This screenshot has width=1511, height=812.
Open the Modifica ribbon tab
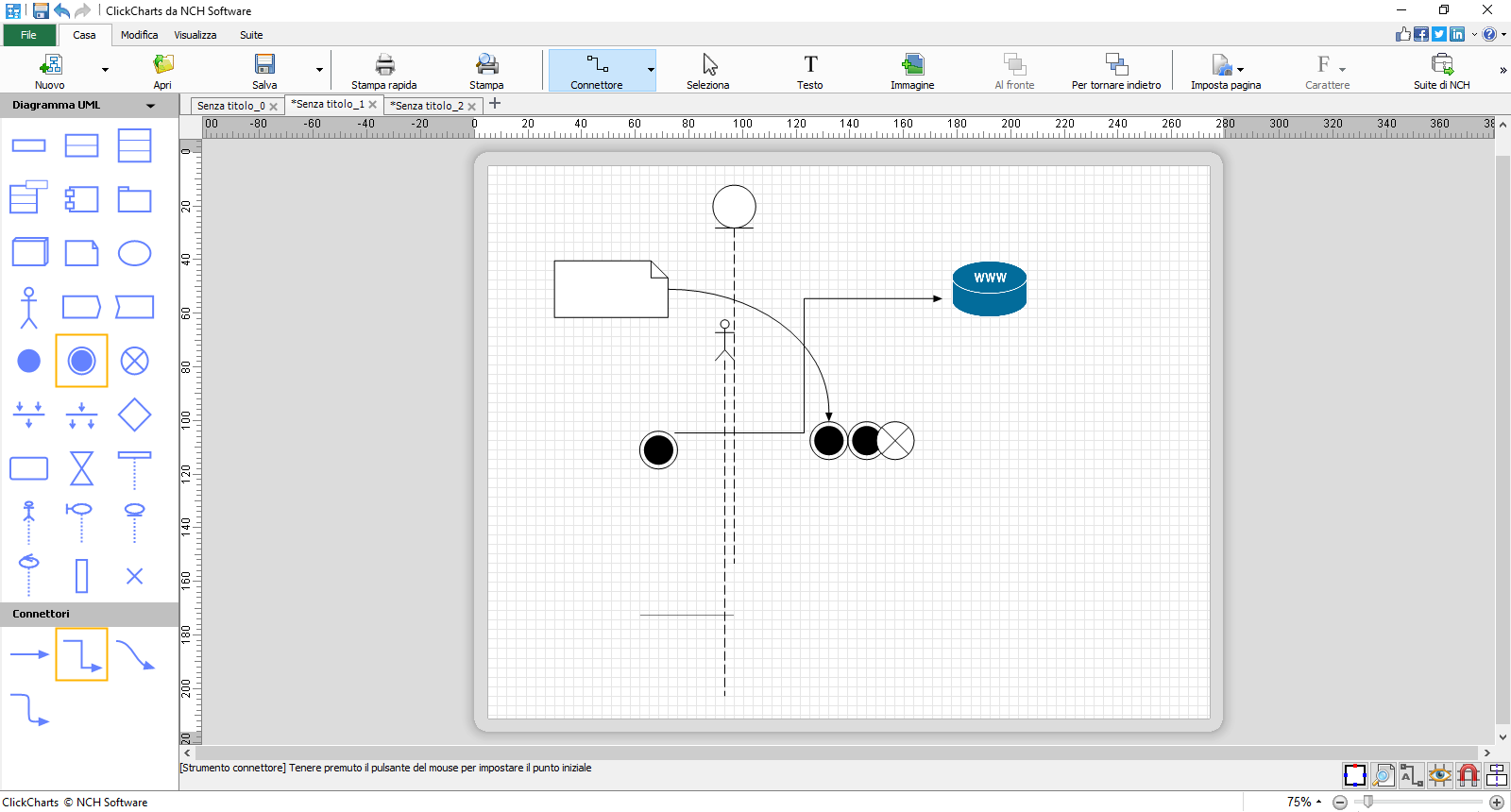coord(139,35)
